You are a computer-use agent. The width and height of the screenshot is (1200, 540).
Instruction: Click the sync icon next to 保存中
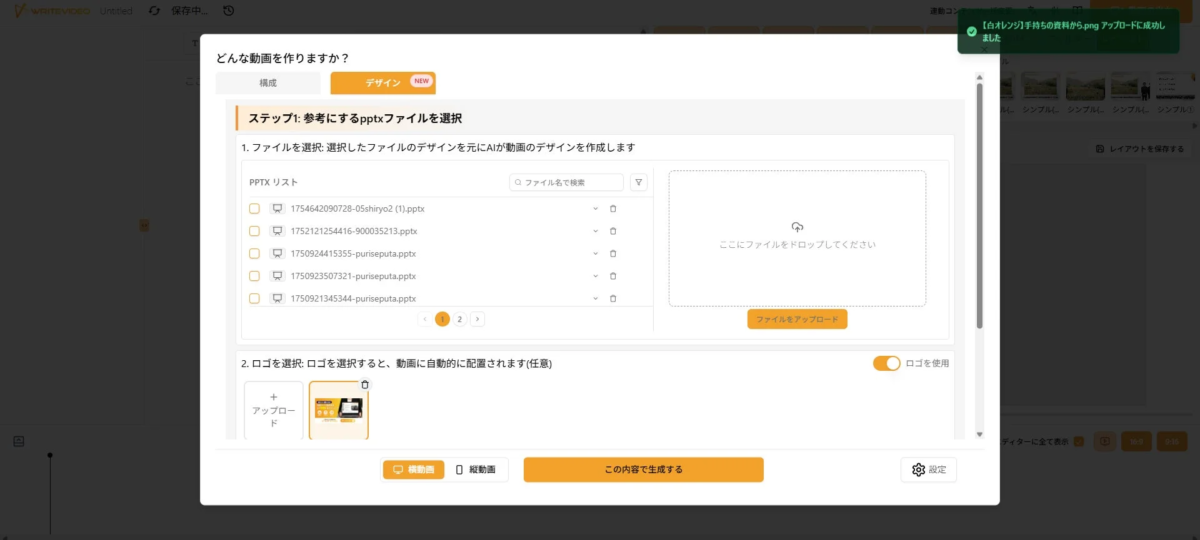coord(154,11)
